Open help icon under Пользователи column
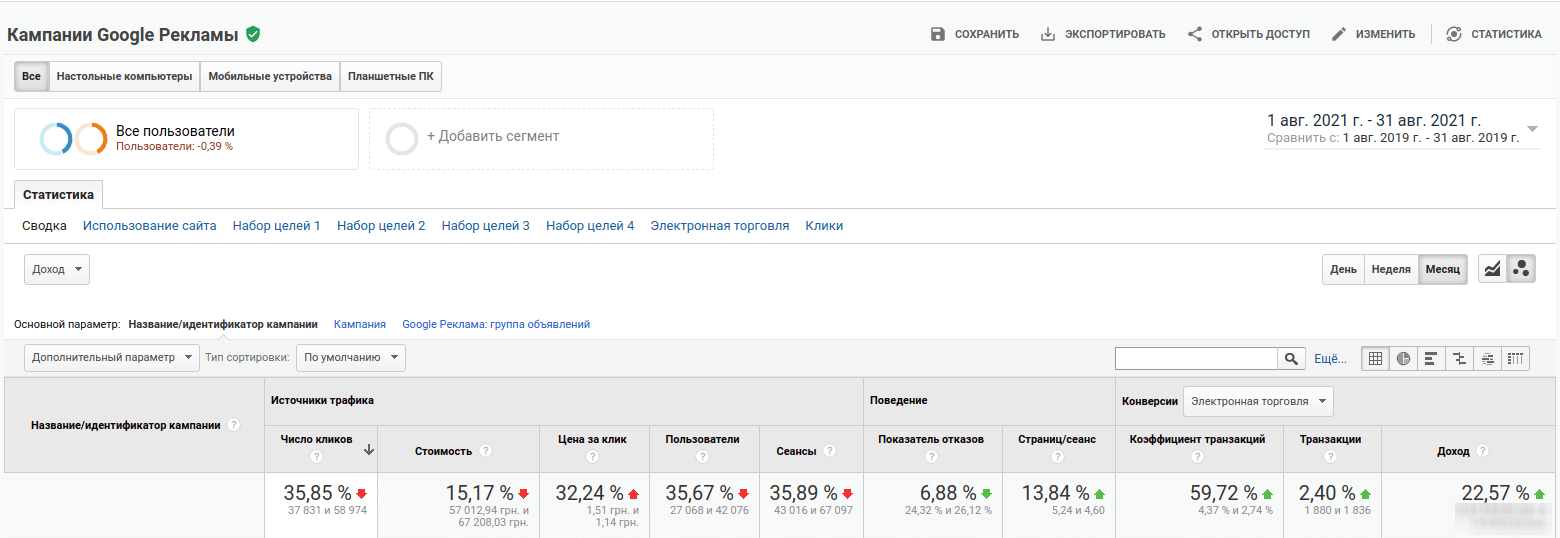 click(x=702, y=457)
